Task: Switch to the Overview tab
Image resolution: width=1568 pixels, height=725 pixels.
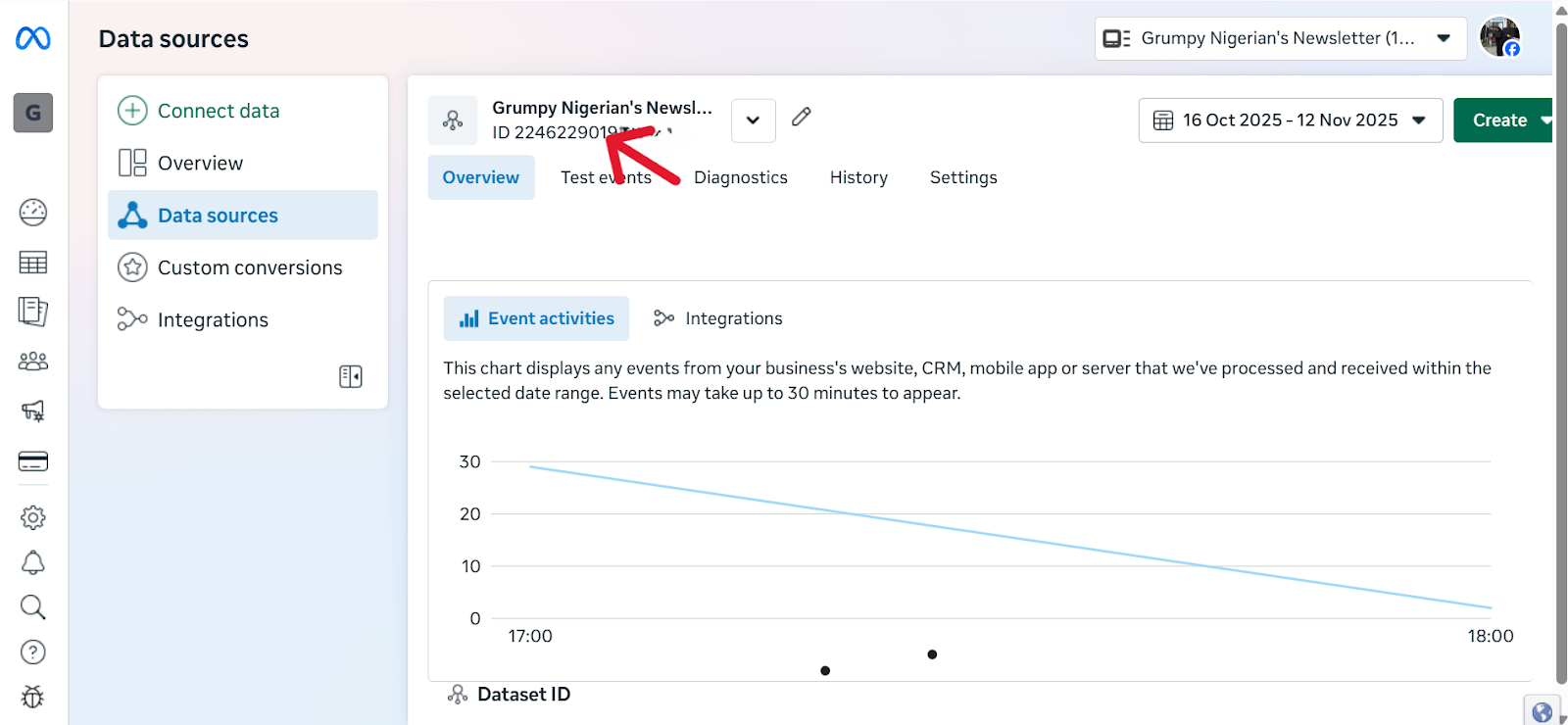Action: [481, 177]
